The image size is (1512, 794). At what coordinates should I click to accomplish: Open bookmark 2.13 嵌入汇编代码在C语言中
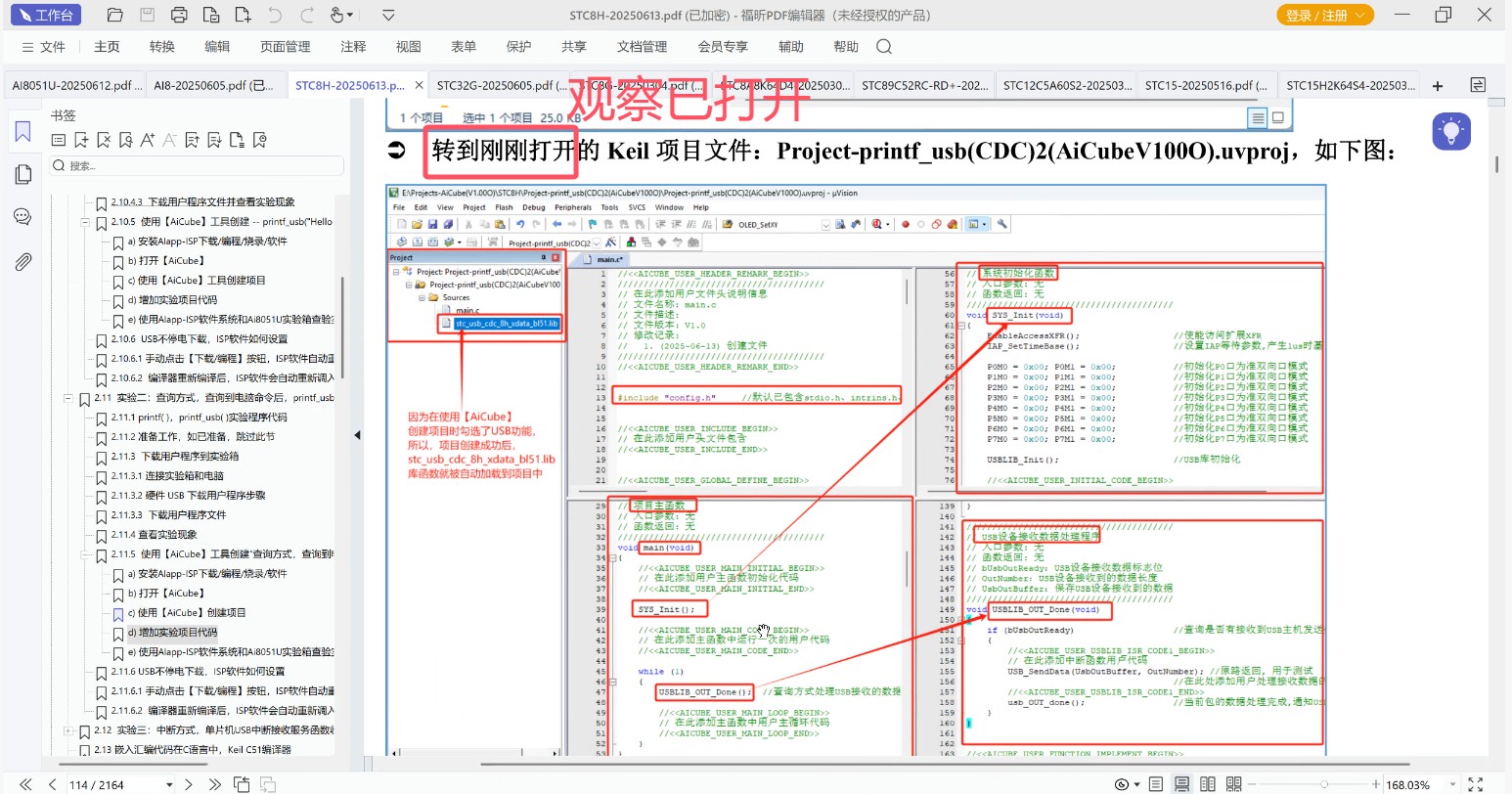coord(194,750)
